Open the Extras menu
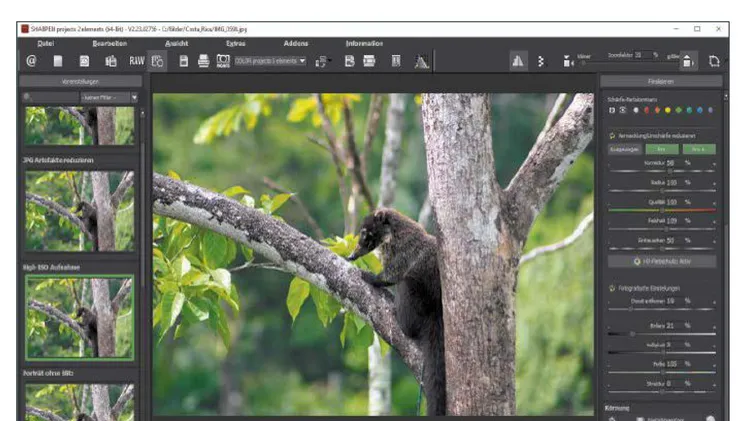 click(x=235, y=43)
